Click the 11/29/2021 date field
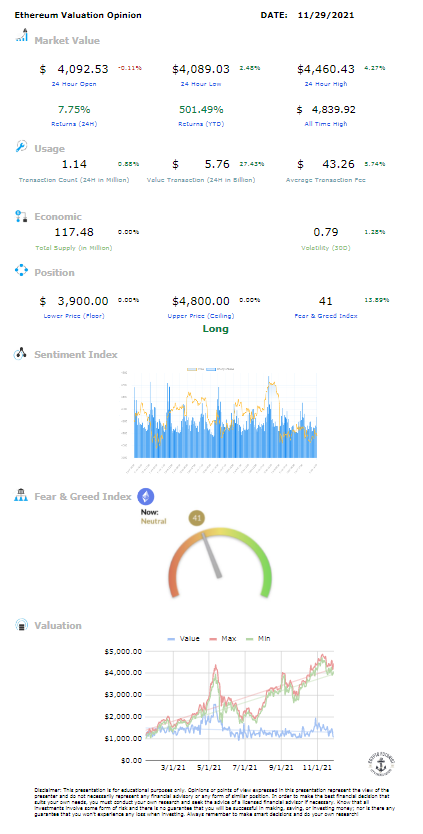This screenshot has width=423, height=834. (326, 15)
